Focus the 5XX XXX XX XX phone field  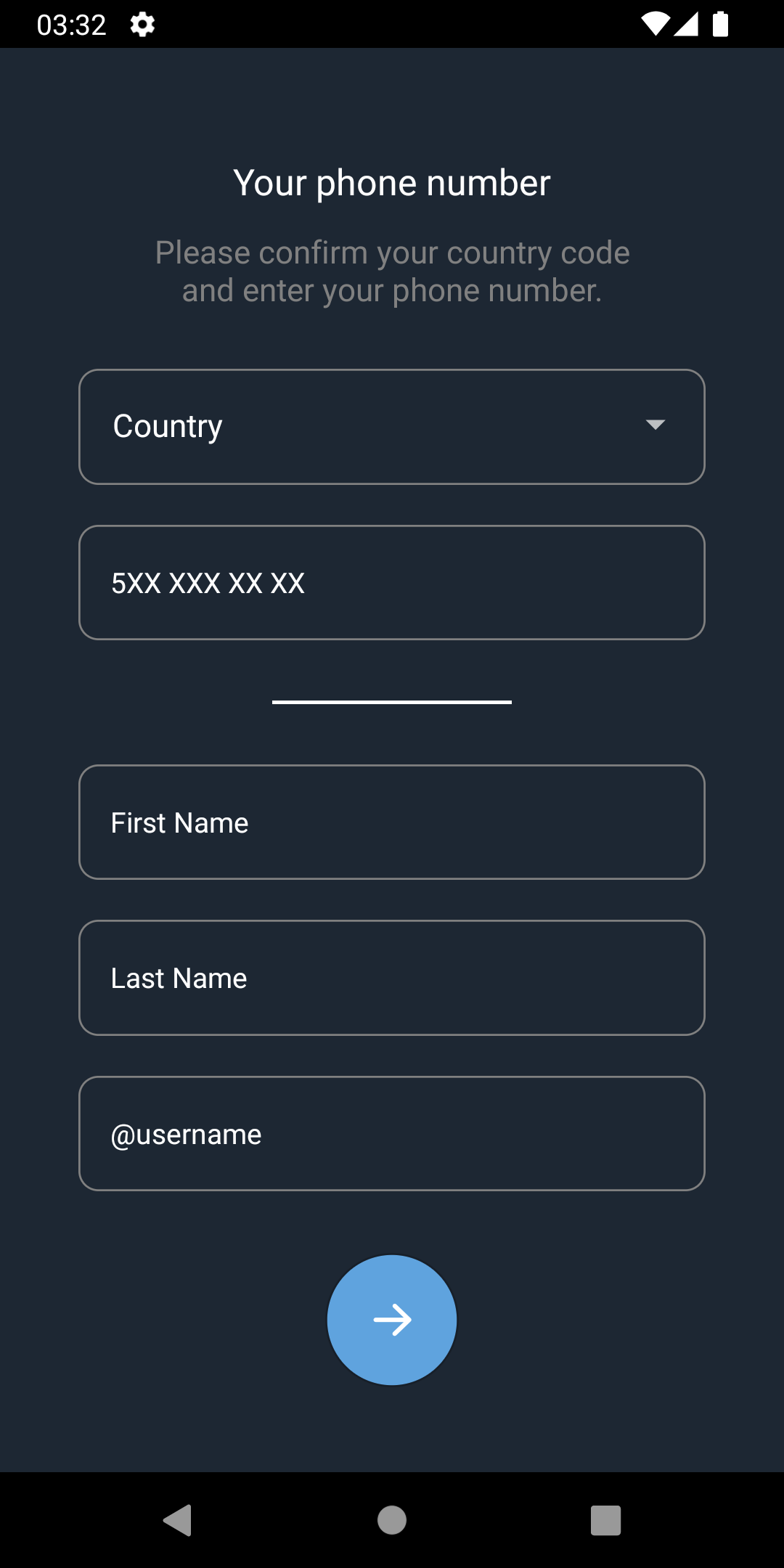(x=392, y=582)
